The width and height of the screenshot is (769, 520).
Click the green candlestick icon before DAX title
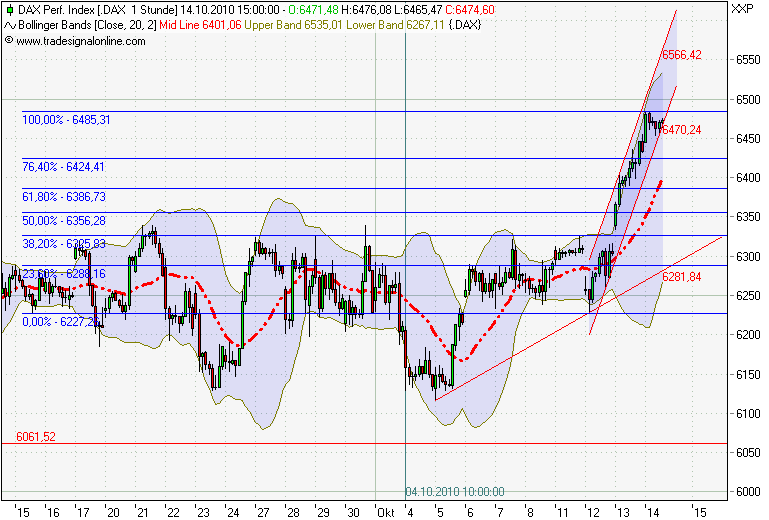9,10
